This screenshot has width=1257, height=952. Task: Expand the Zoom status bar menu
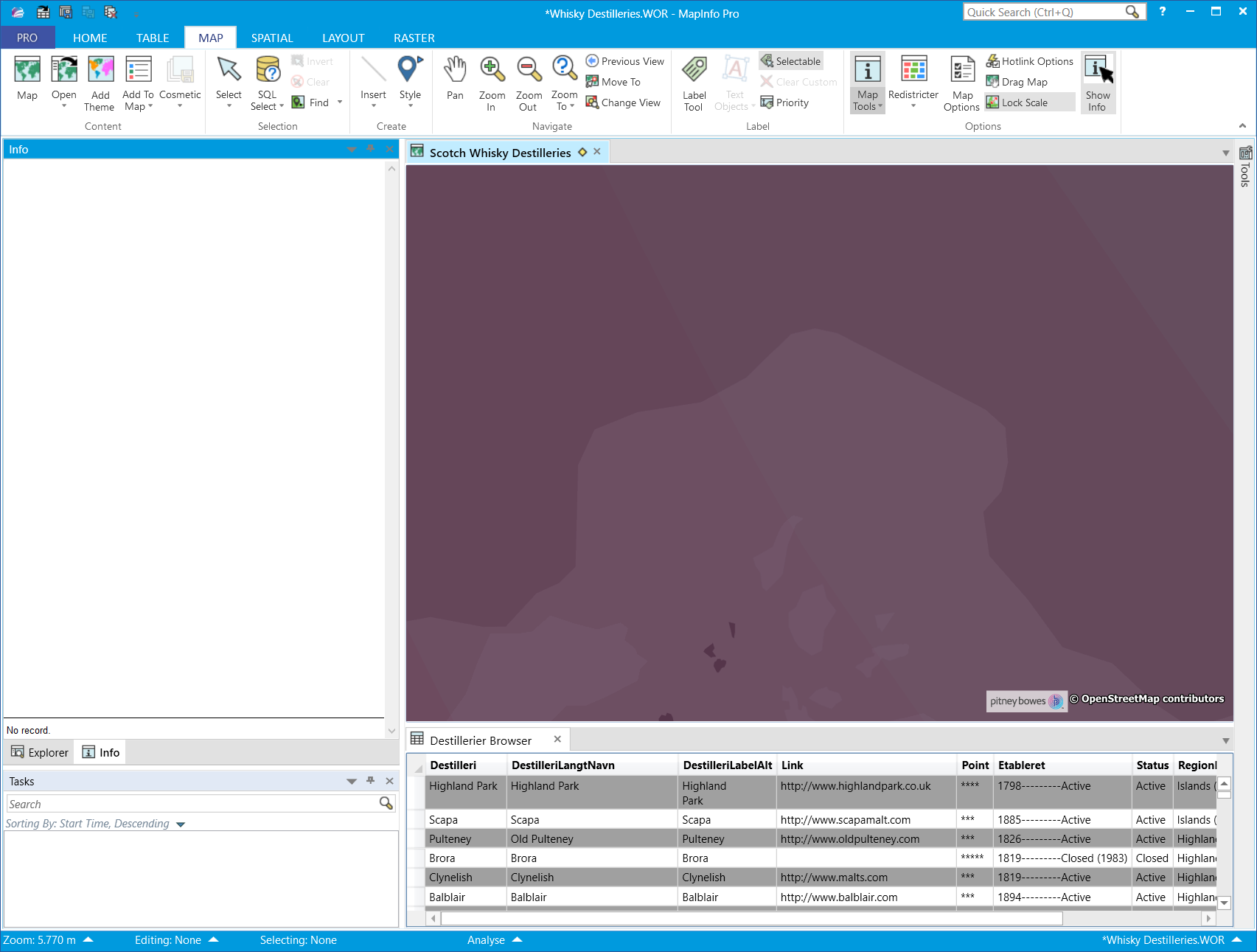pyautogui.click(x=88, y=939)
